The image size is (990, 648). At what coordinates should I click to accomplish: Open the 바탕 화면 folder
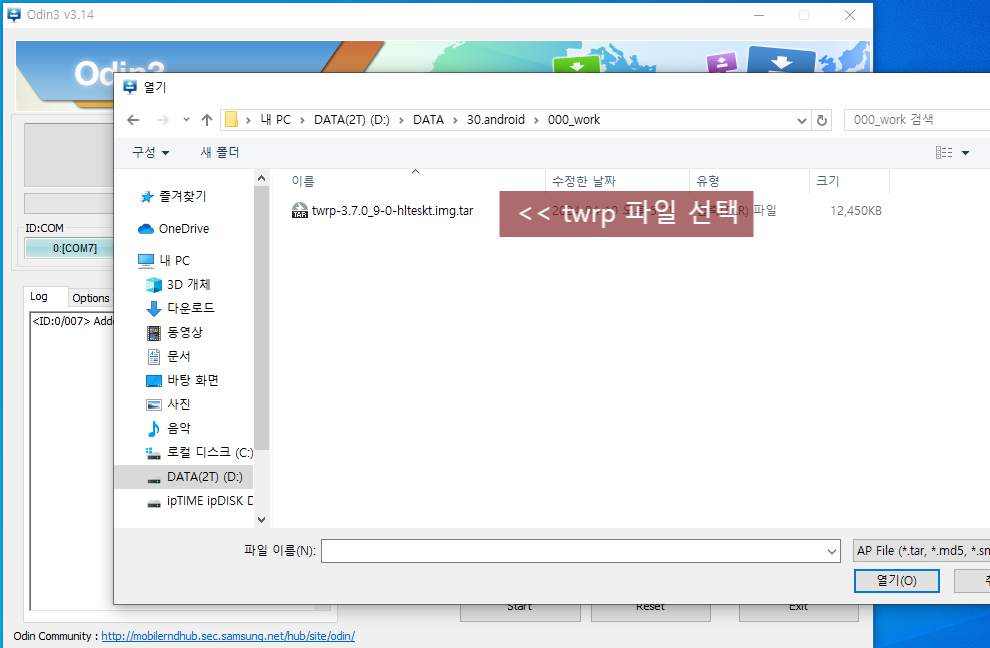(x=193, y=380)
